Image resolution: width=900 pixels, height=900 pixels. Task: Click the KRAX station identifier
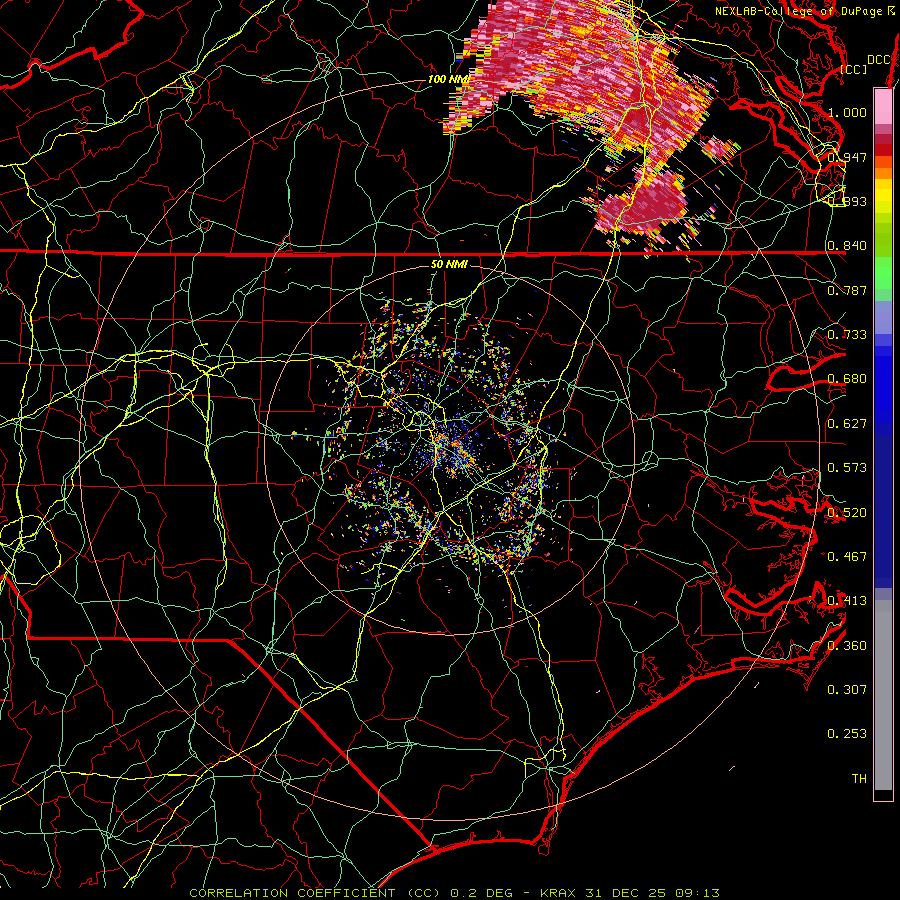point(560,893)
